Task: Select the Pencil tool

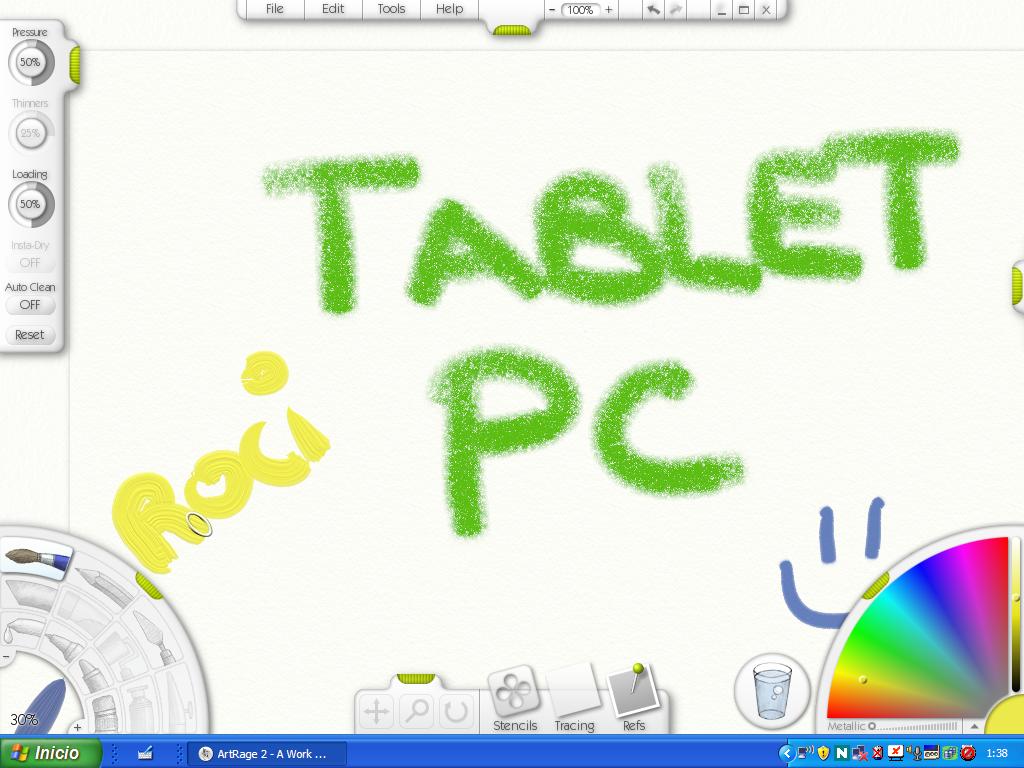Action: [x=106, y=586]
